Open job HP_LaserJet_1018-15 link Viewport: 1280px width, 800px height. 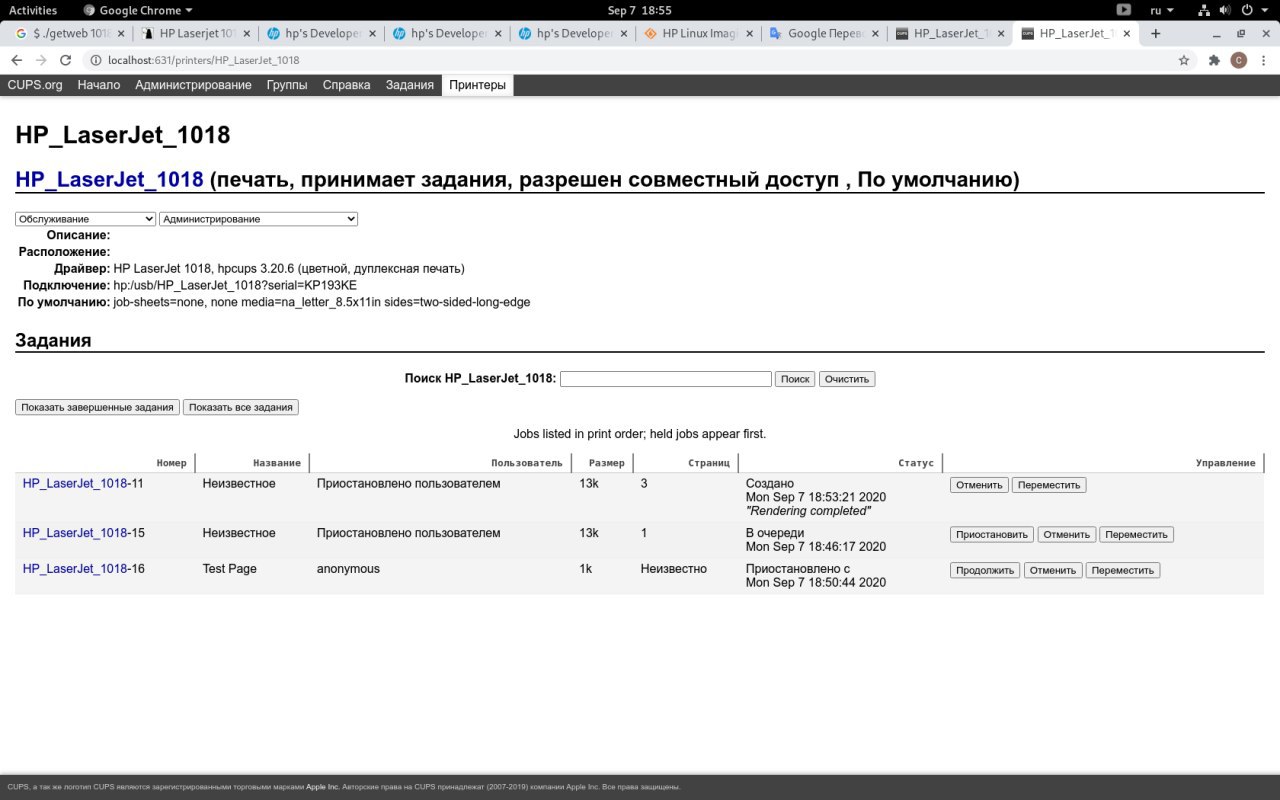tap(75, 533)
